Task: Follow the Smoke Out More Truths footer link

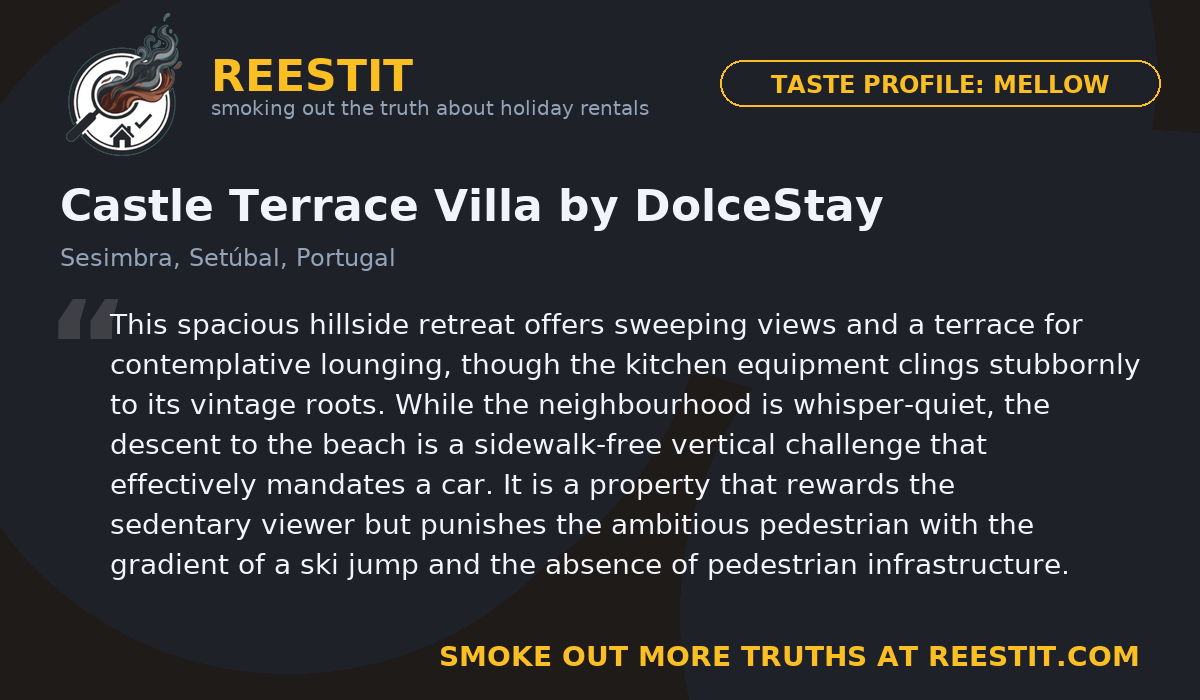Action: point(788,657)
